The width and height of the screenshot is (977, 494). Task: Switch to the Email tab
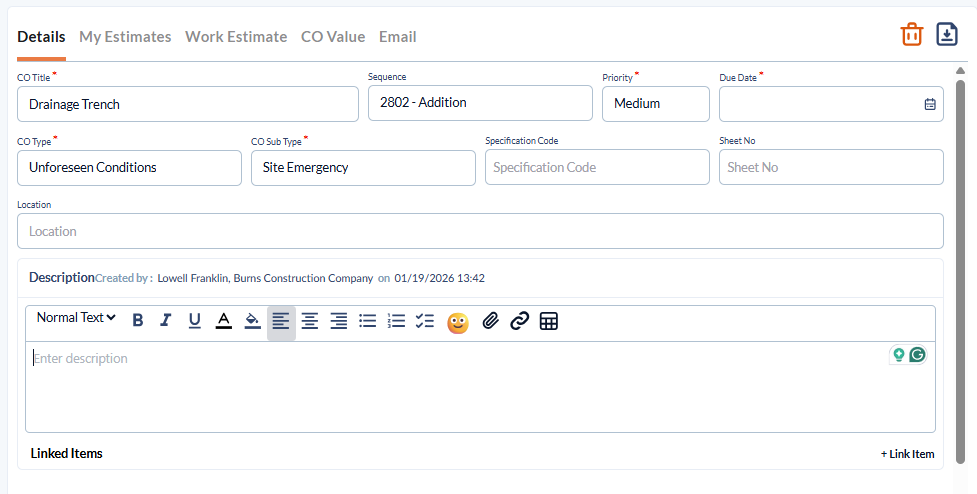coord(398,37)
